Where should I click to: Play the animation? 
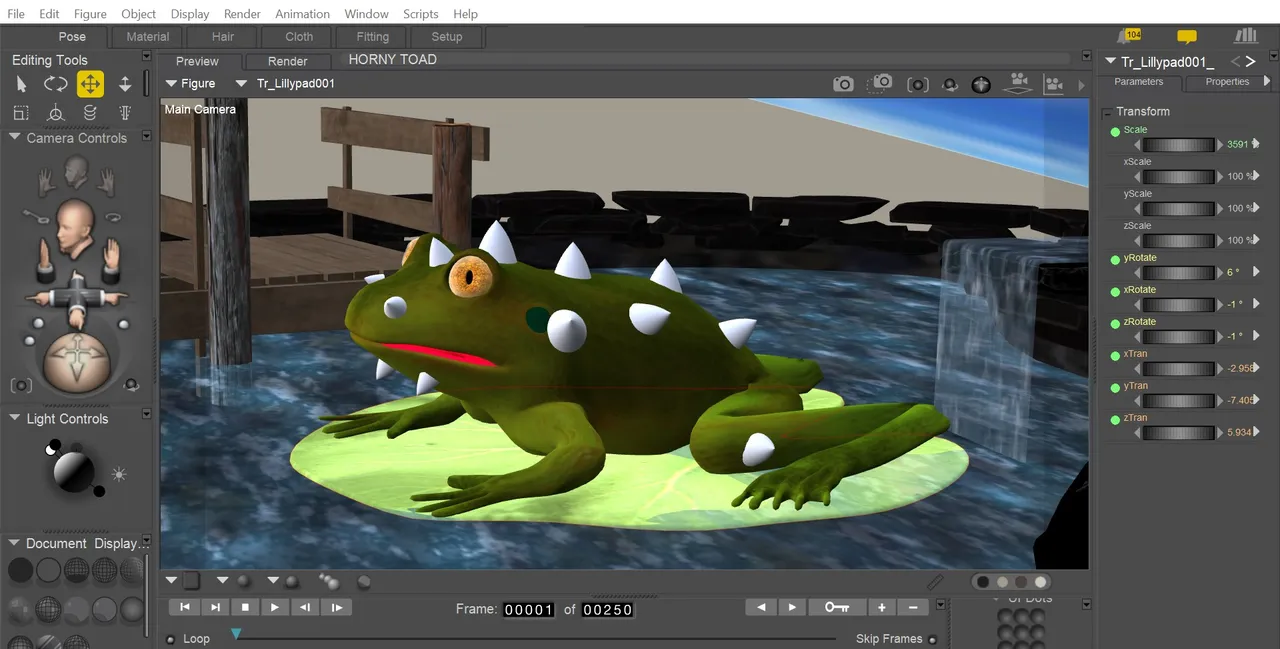pos(275,607)
